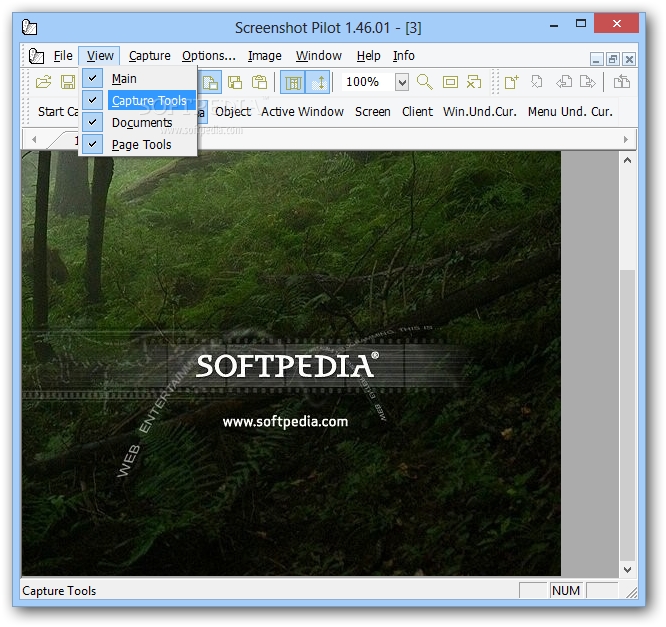Screen dimensions: 666x627
Task: Click the inner document minimize button
Action: pyautogui.click(x=596, y=59)
